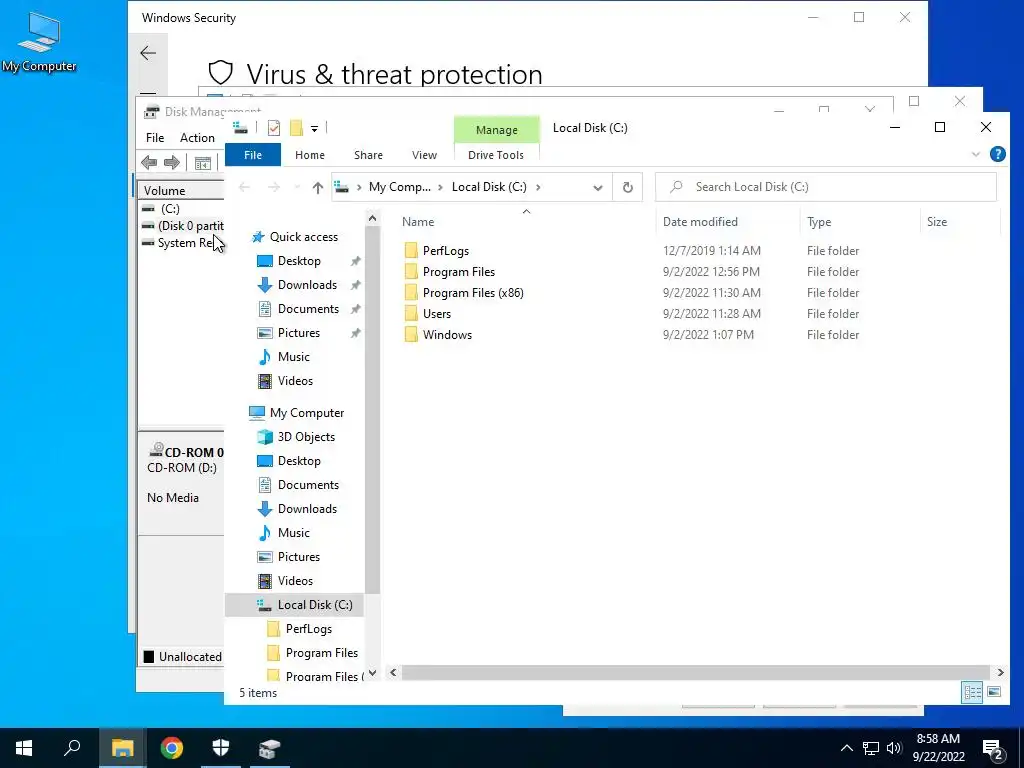Select the Program Files (x86) folder
The image size is (1024, 768).
(473, 293)
